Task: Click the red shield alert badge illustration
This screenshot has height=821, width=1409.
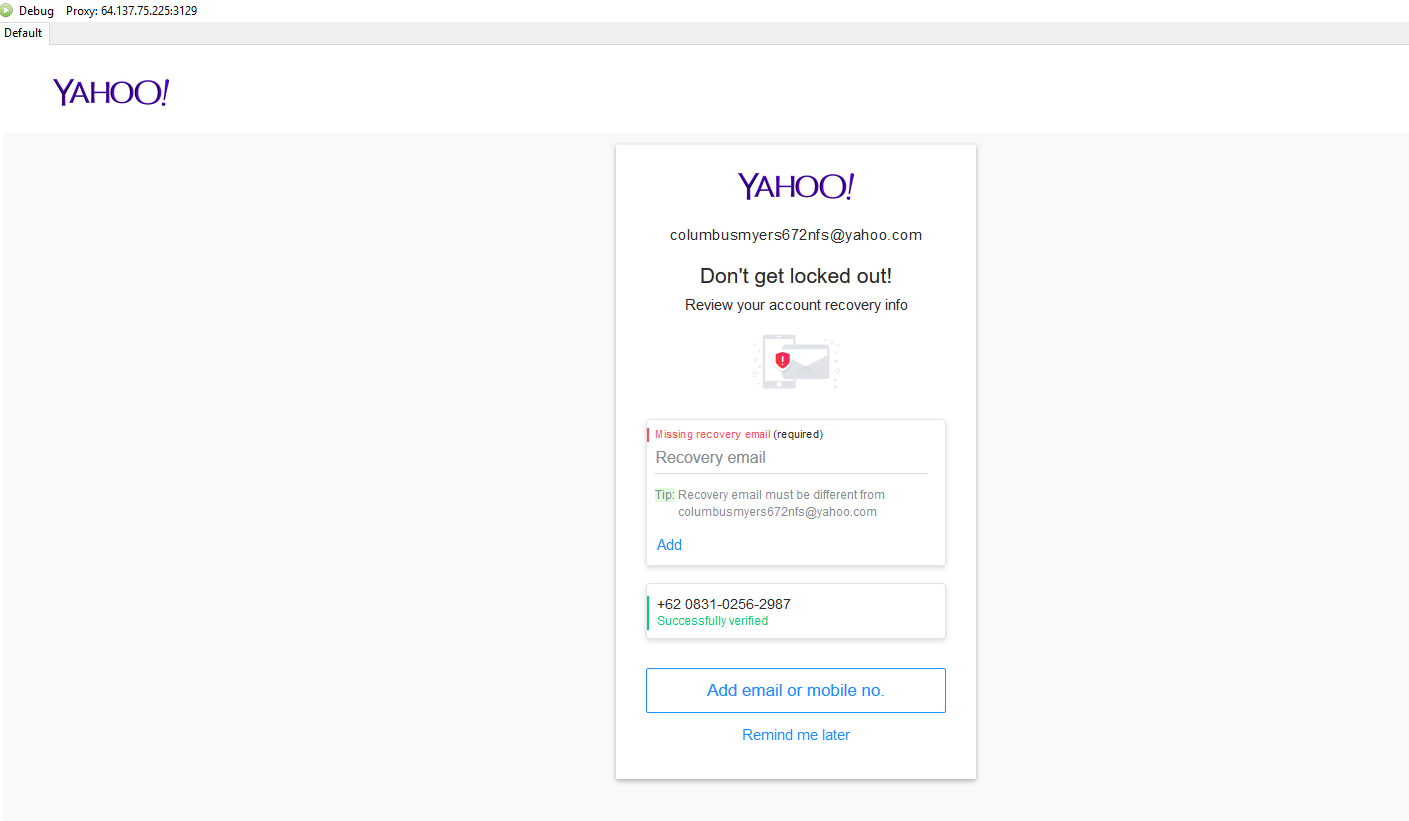Action: point(782,360)
